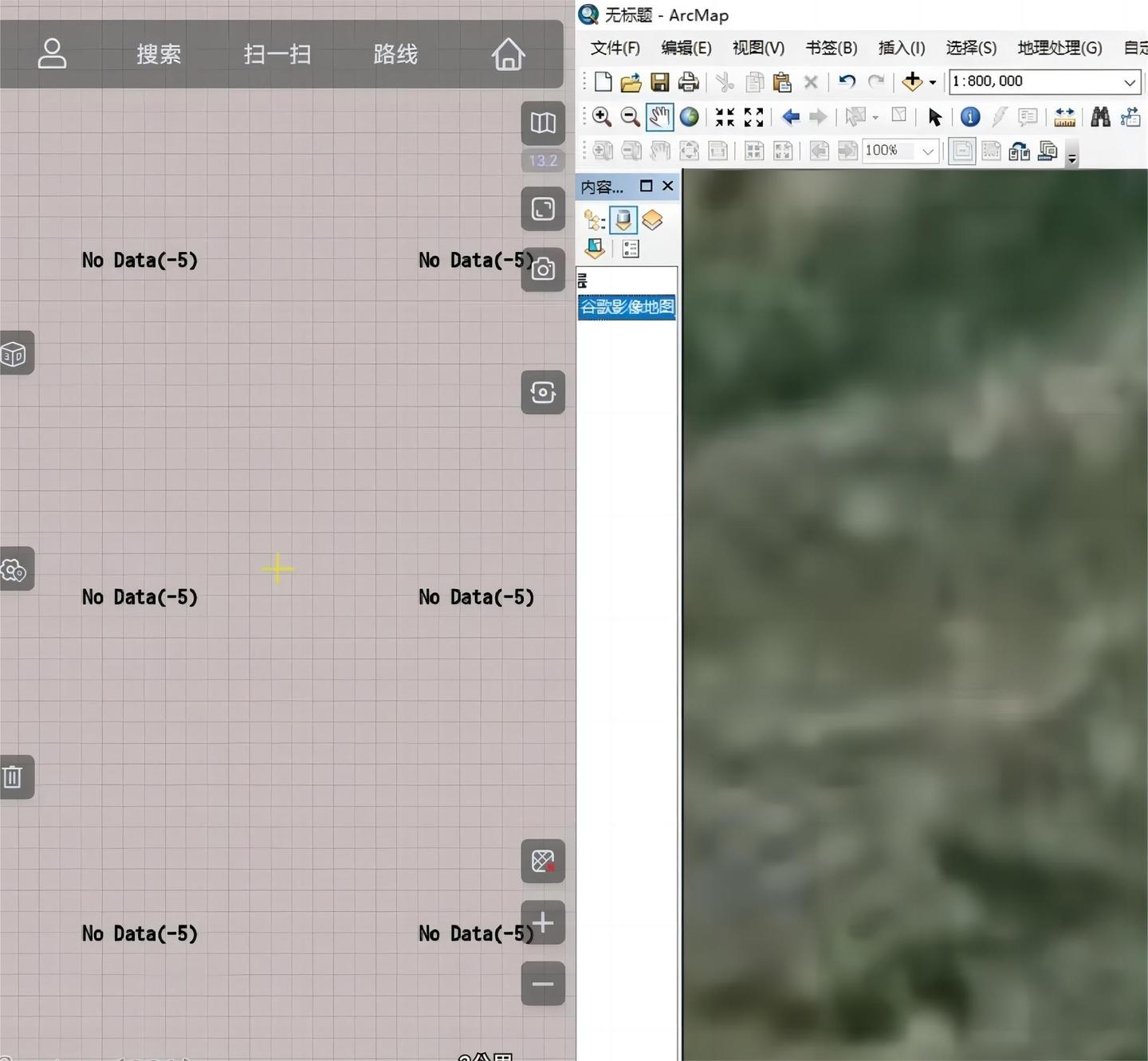Tap the fullscreen frame icon in map app
The image size is (1148, 1061).
[543, 209]
